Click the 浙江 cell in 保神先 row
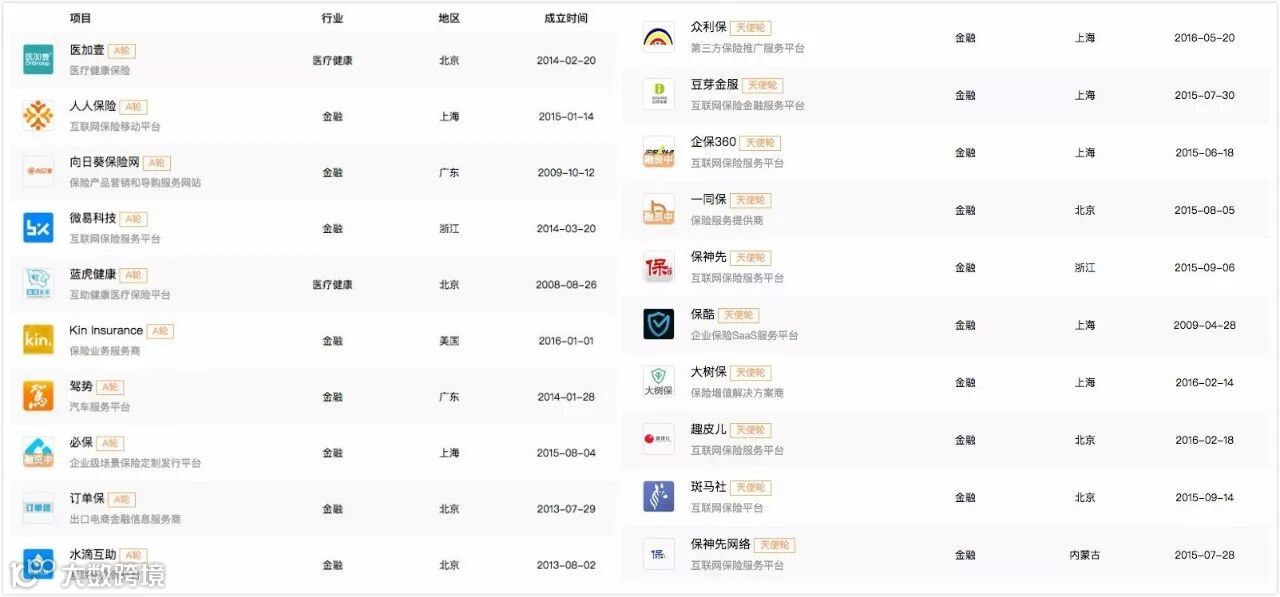This screenshot has width=1280, height=597. [1085, 268]
